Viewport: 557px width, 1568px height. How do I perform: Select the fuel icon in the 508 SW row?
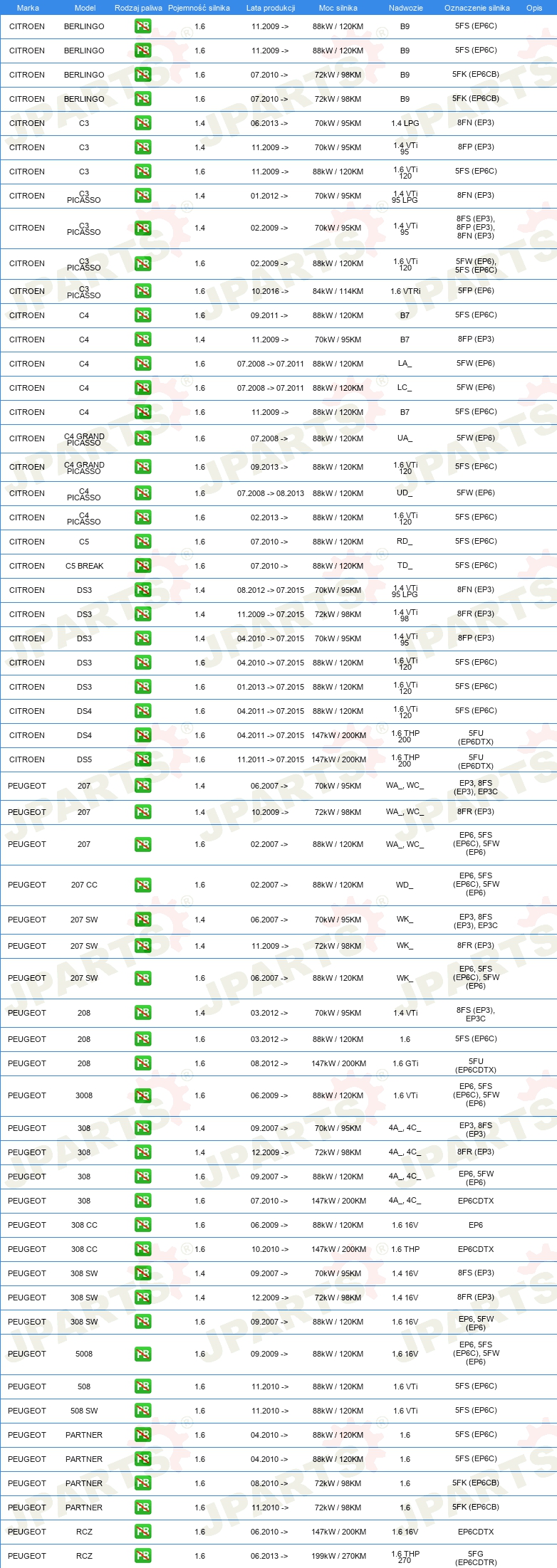(142, 1411)
